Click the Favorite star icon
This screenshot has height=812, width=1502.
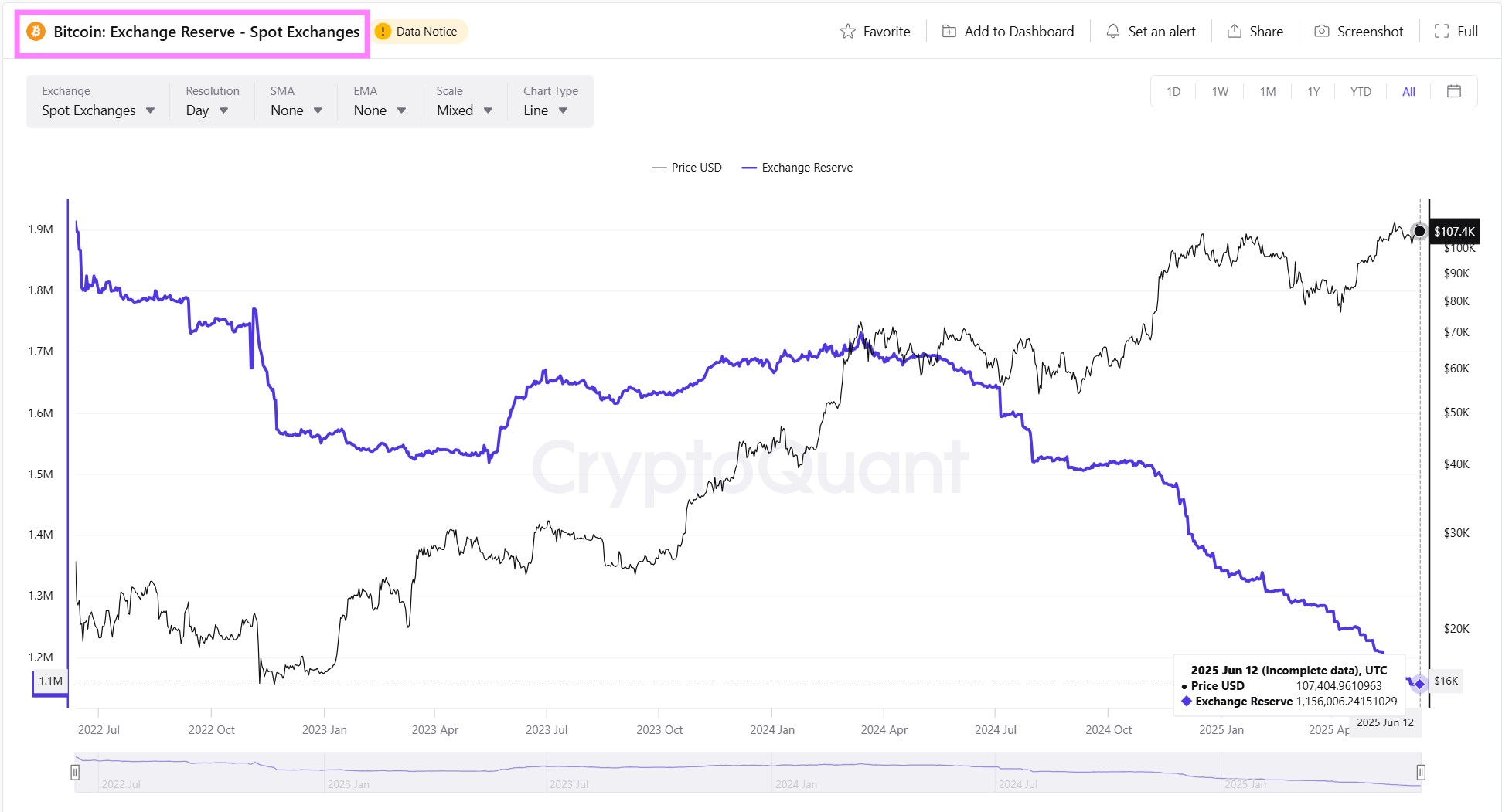pos(848,32)
